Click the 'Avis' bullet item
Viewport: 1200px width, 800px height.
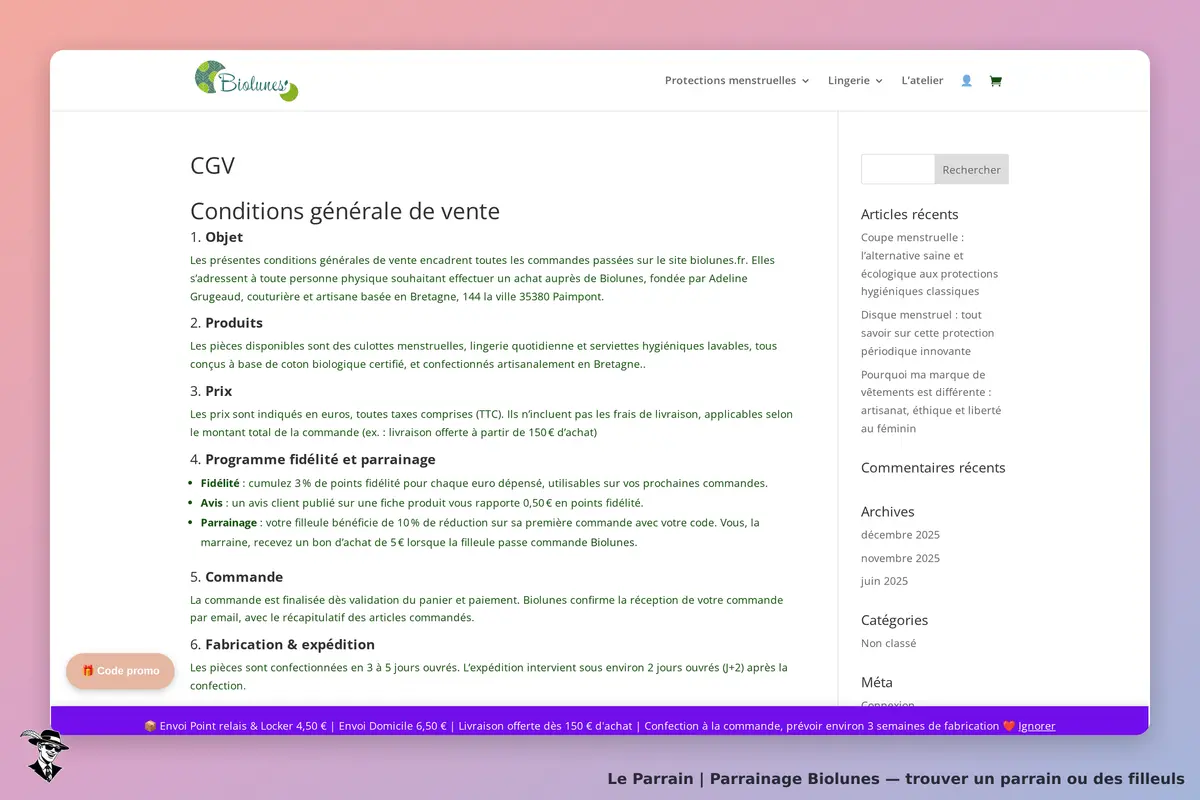[x=422, y=503]
